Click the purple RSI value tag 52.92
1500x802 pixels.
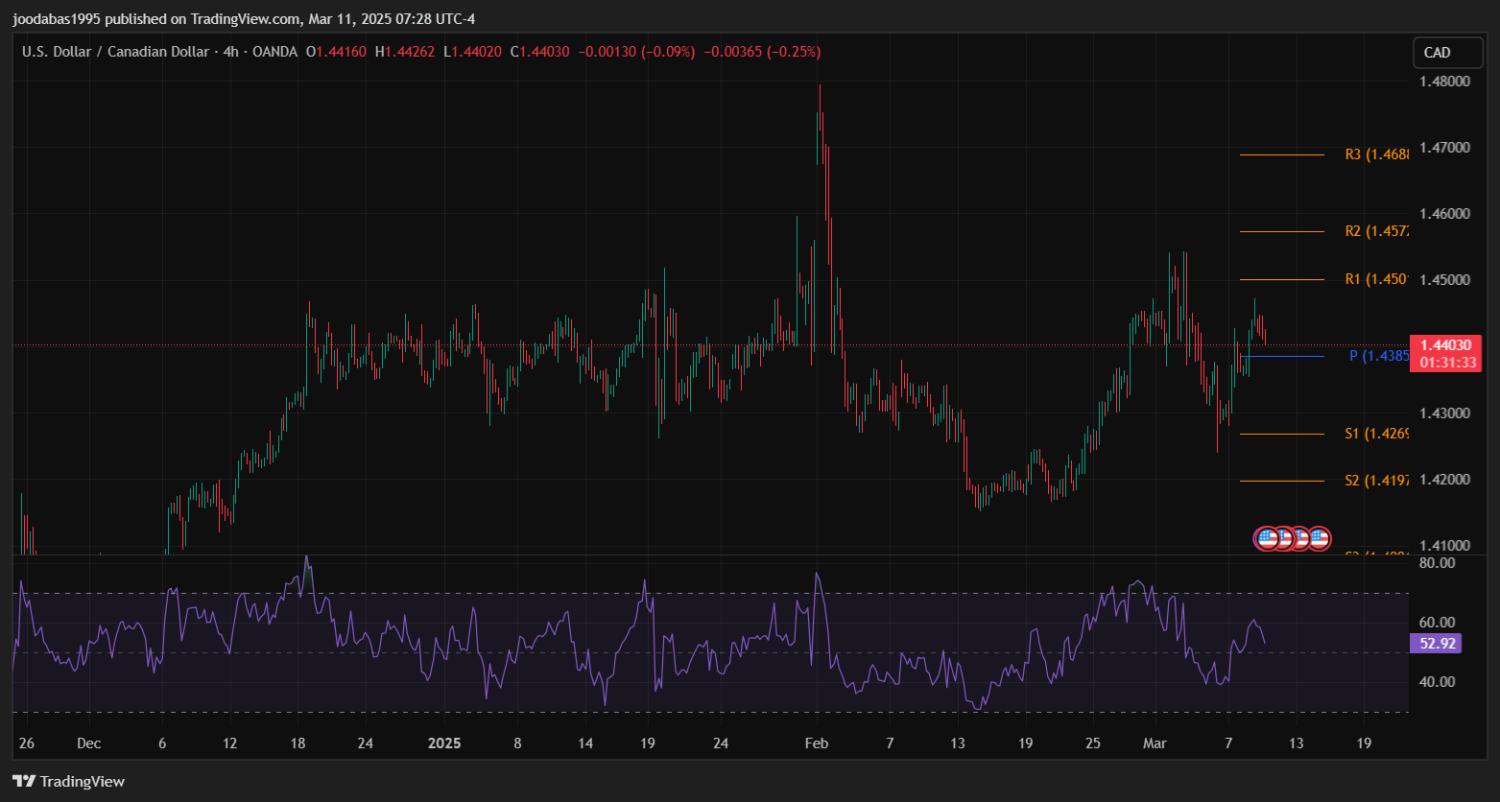tap(1435, 643)
